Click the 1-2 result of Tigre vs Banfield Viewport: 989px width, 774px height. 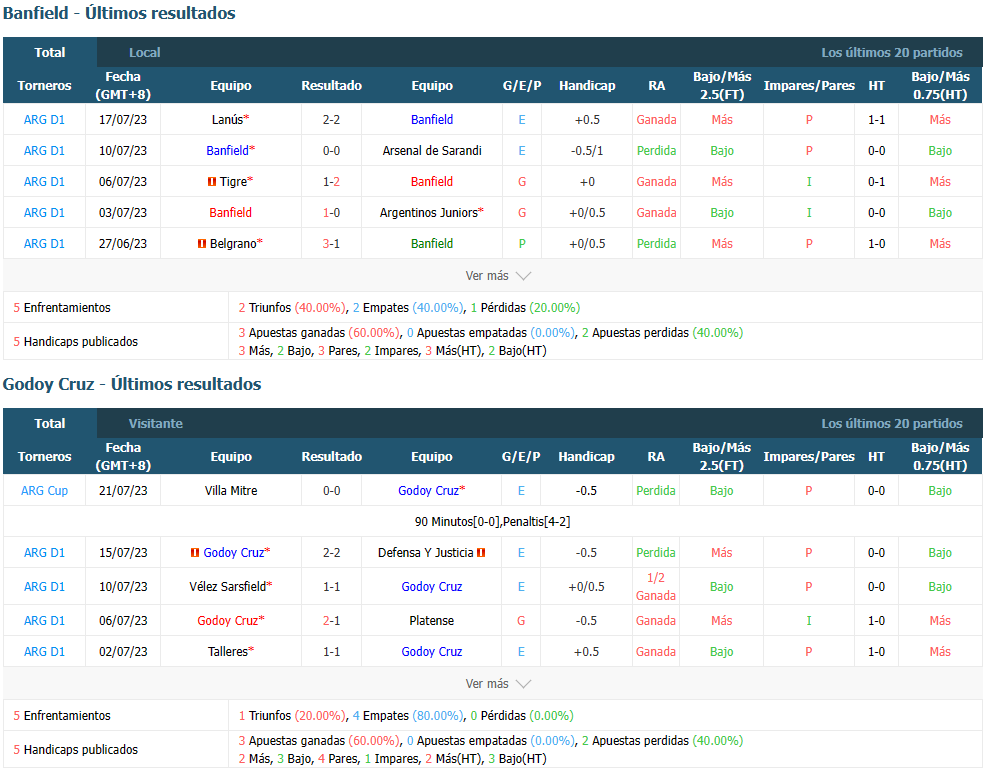(x=332, y=181)
